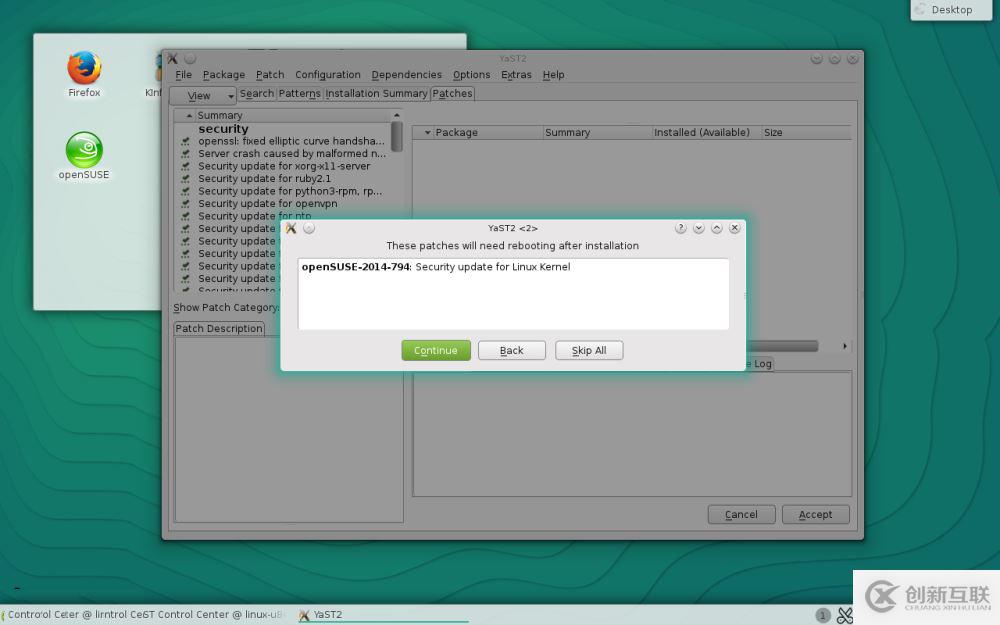Open the View dropdown
Screen dimensions: 1000x625
[x=203, y=96]
